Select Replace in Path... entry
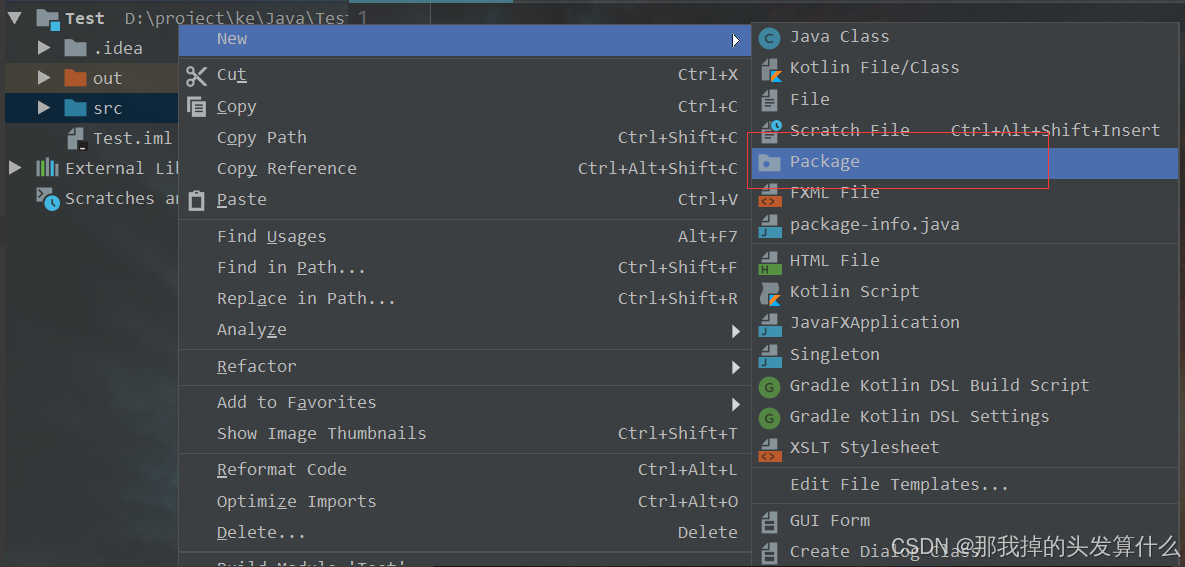Screen dimensions: 1185x567 465,299
